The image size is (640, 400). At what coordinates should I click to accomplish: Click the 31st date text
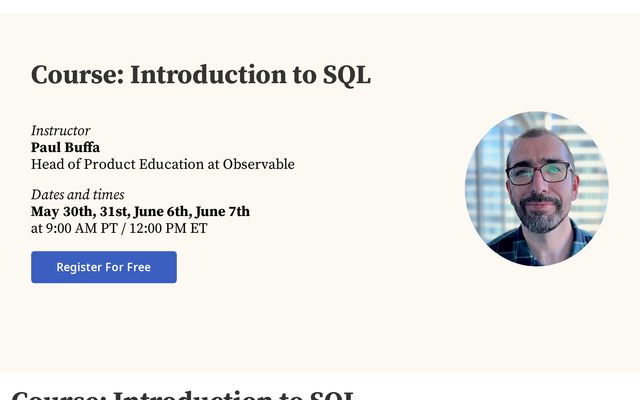point(115,211)
